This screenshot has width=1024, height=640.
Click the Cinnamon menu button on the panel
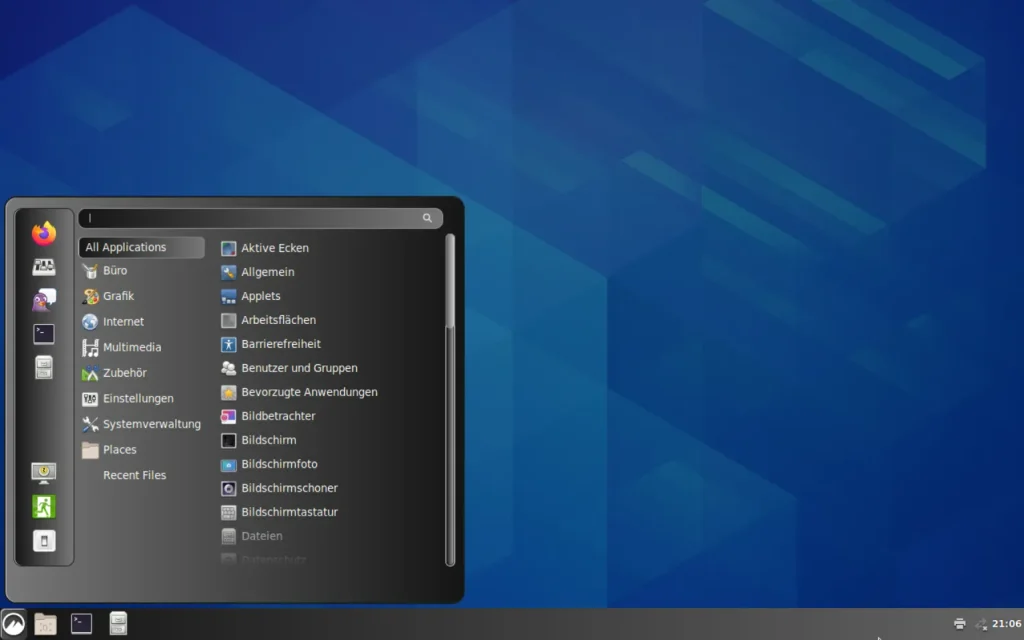14,624
